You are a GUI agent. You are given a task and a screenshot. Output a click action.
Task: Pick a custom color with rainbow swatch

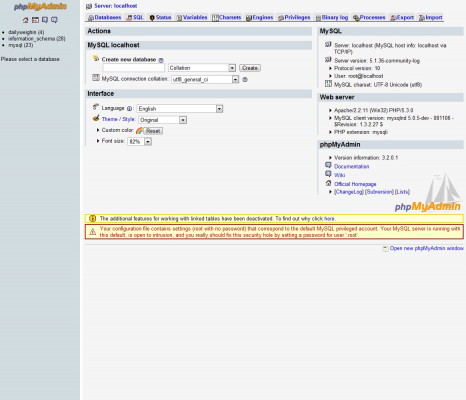click(x=139, y=131)
